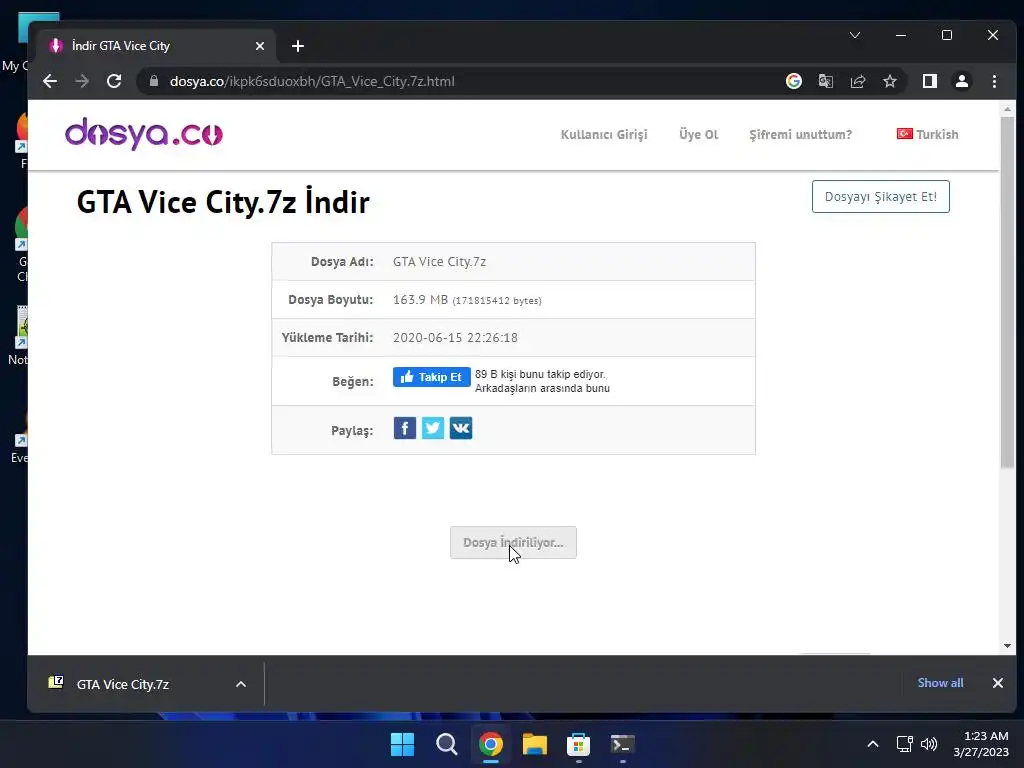Select the İndir GTA Vice City tab

coord(153,46)
